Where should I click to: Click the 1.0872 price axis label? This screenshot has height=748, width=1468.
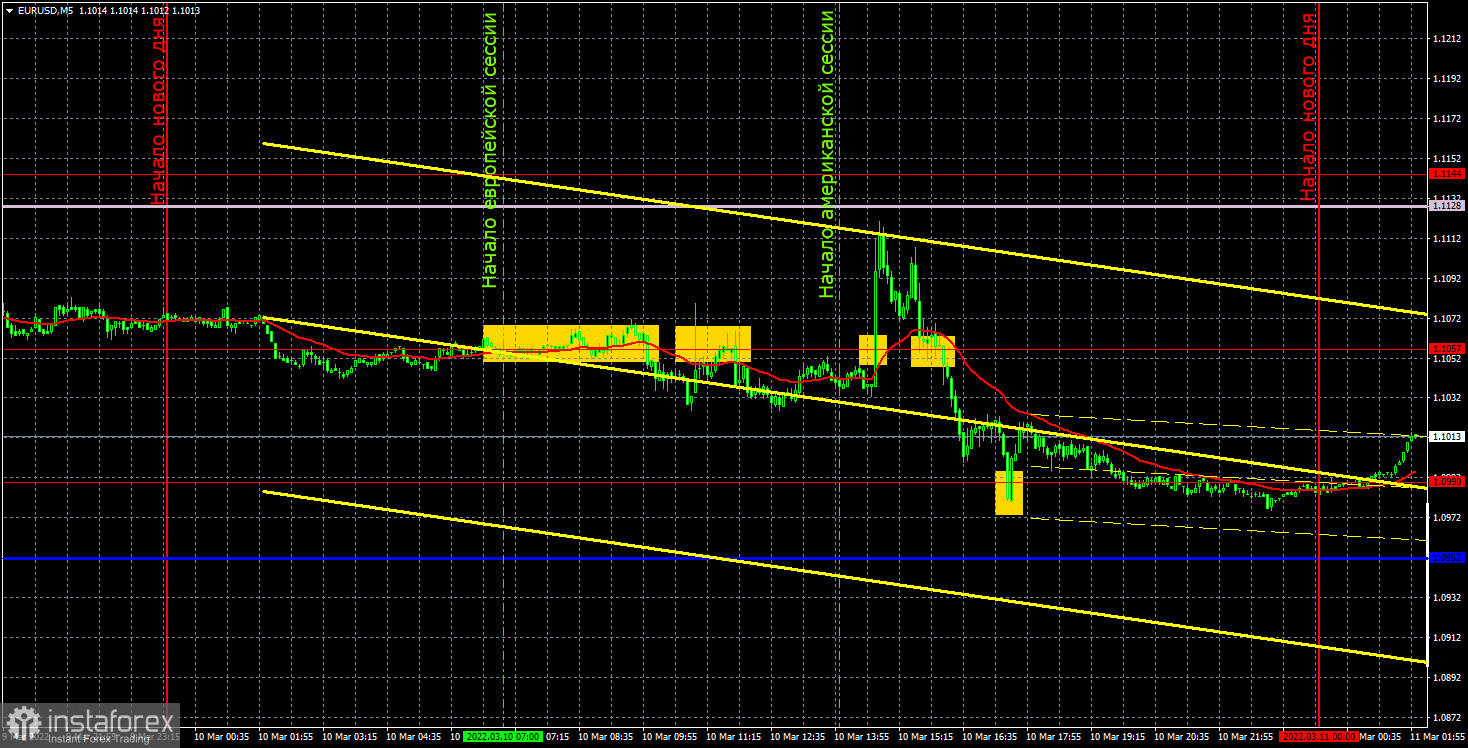click(1446, 718)
